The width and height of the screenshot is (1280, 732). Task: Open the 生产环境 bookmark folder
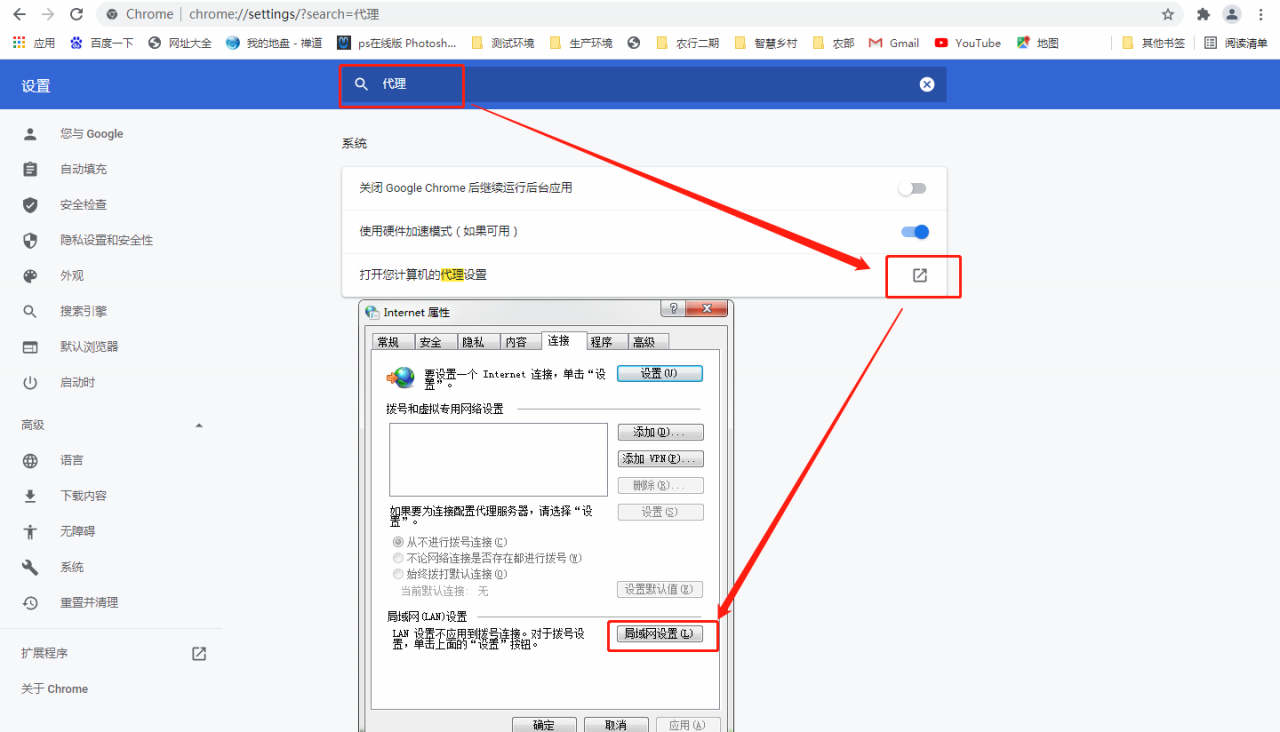(x=581, y=43)
